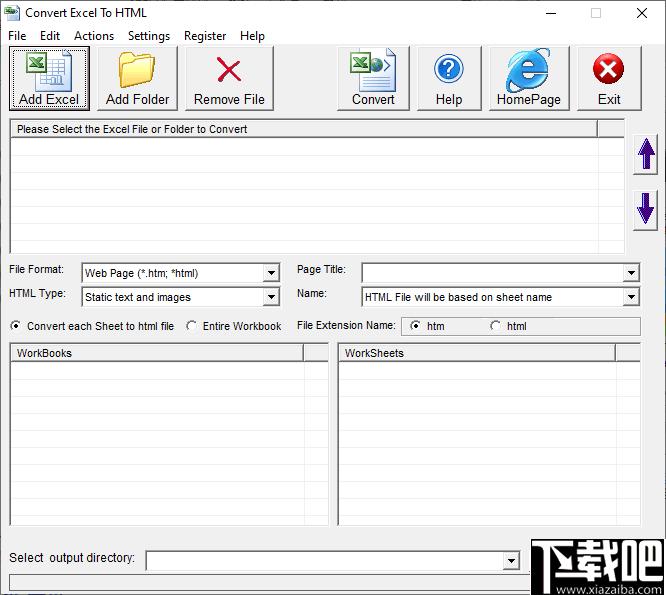Open the Actions menu
This screenshot has height=595, width=666.
pos(94,36)
